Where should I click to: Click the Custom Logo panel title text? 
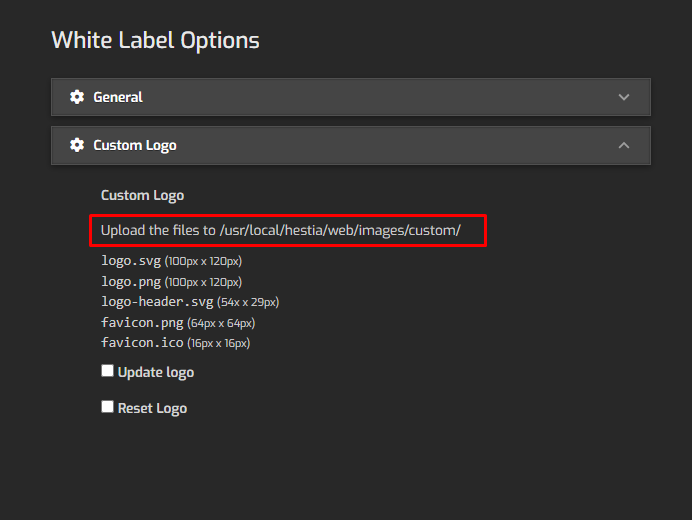[135, 146]
